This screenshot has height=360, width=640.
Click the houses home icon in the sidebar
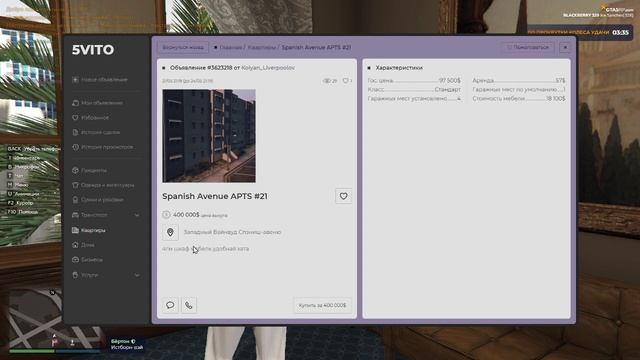pyautogui.click(x=75, y=245)
